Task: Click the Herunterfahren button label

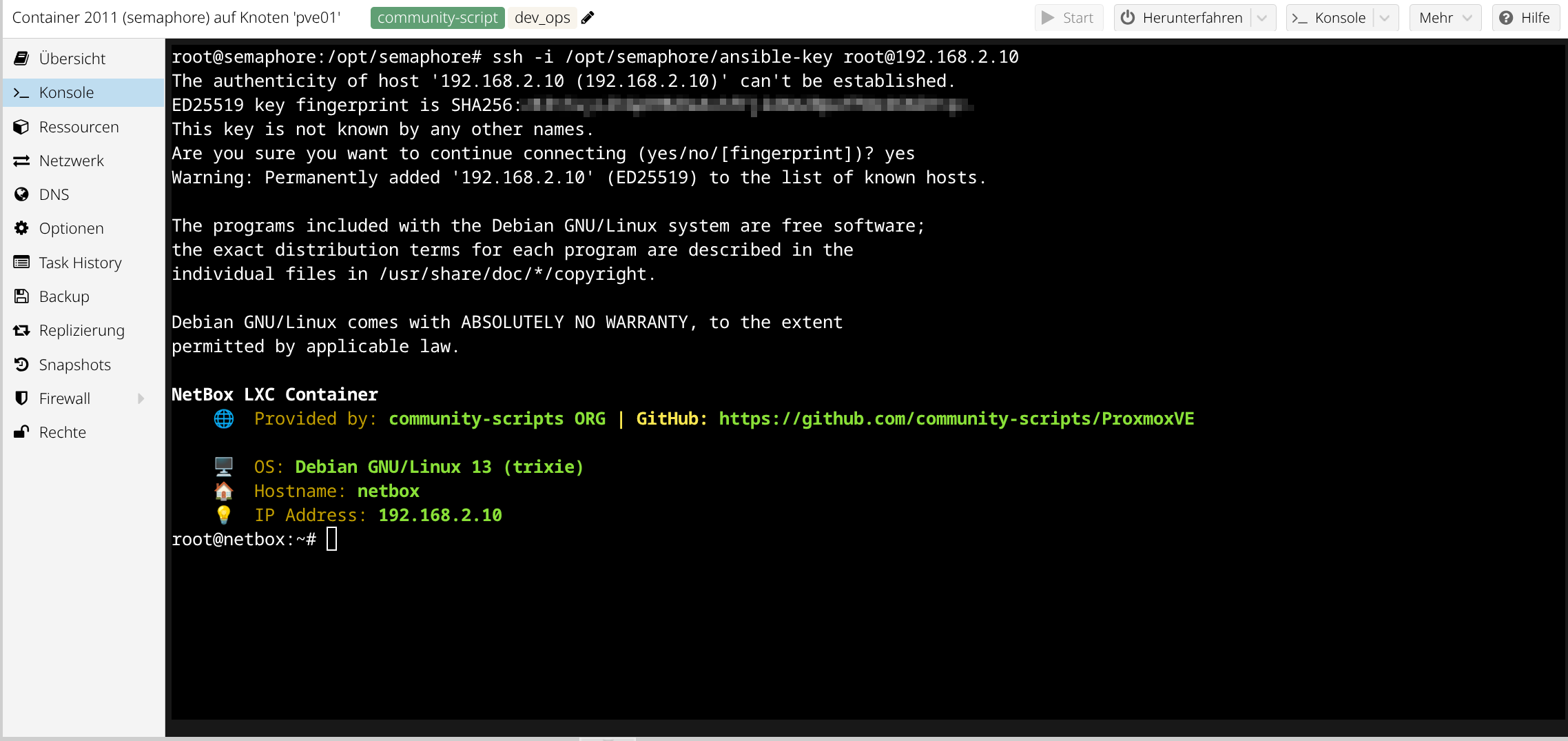Action: [x=1193, y=18]
